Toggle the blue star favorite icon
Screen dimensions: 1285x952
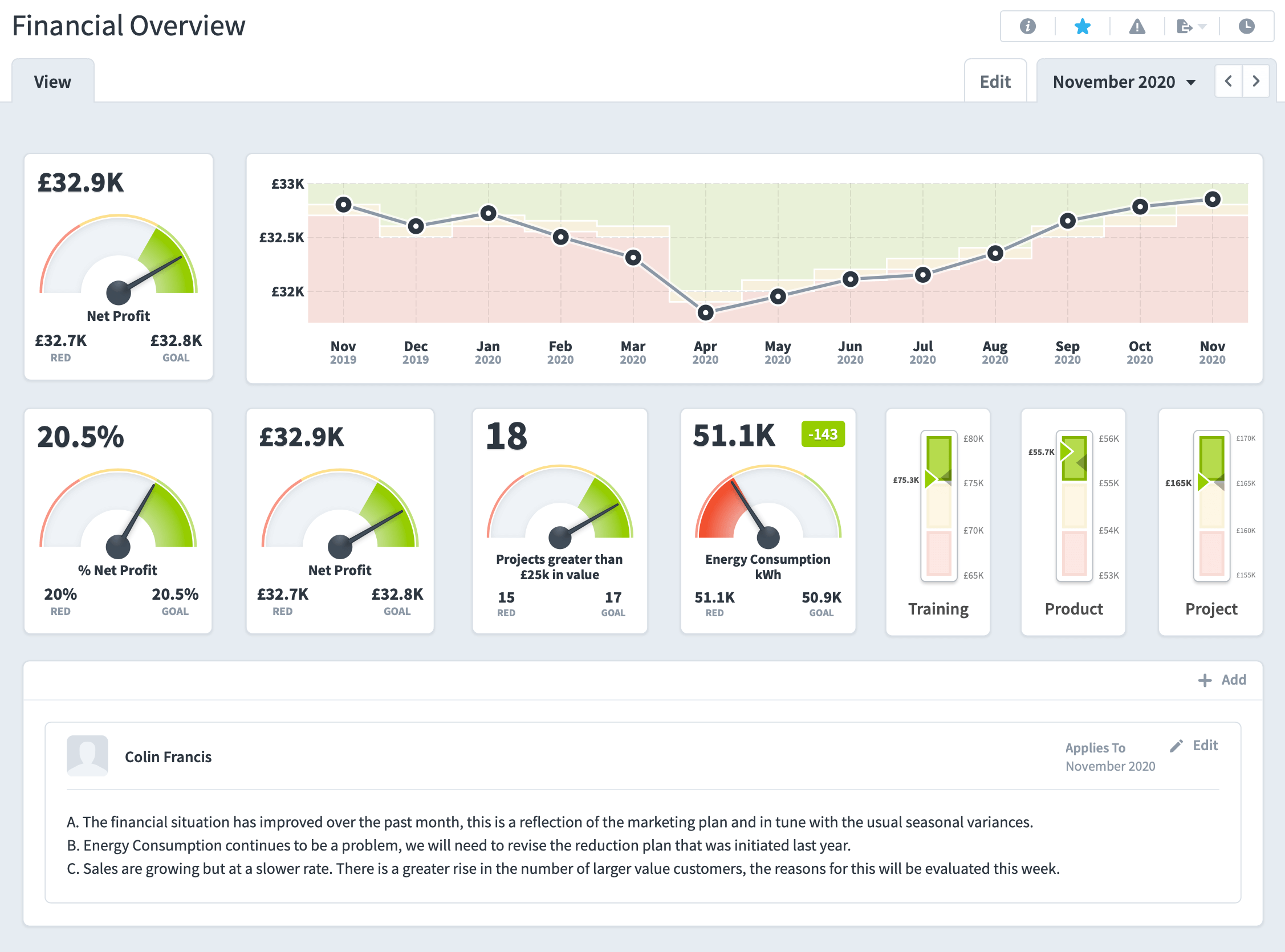pos(1082,27)
